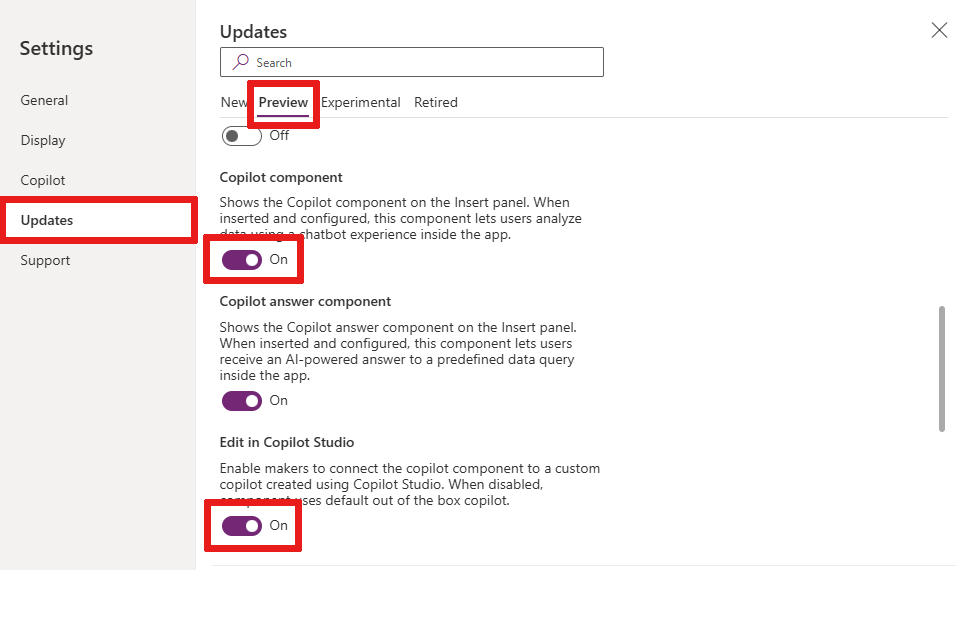Disable the Copilot component toggle
The height and width of the screenshot is (627, 968).
click(x=241, y=259)
